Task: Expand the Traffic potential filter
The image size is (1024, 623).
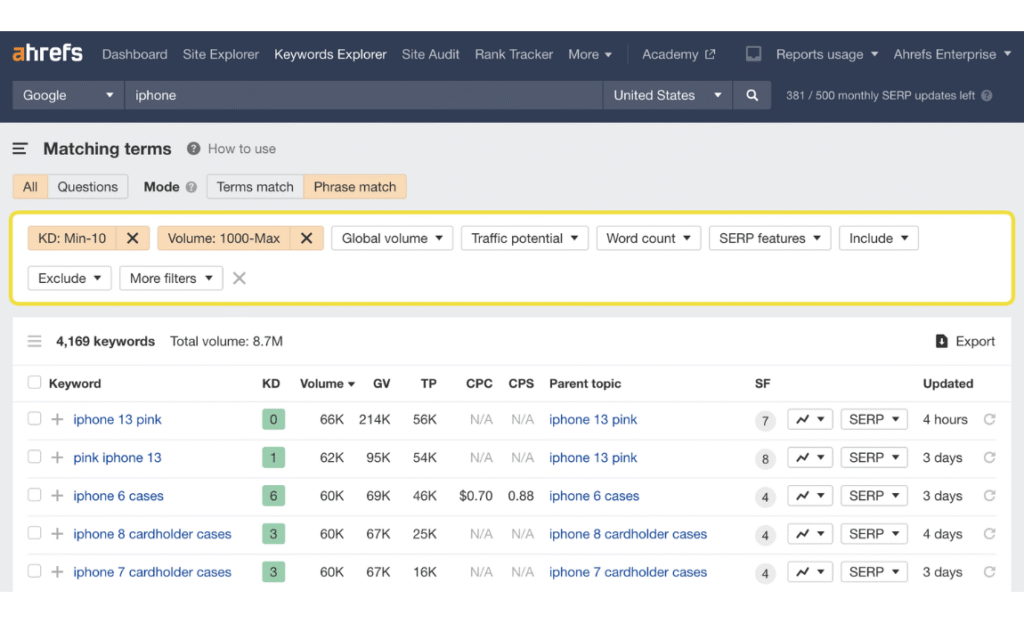Action: click(x=524, y=238)
